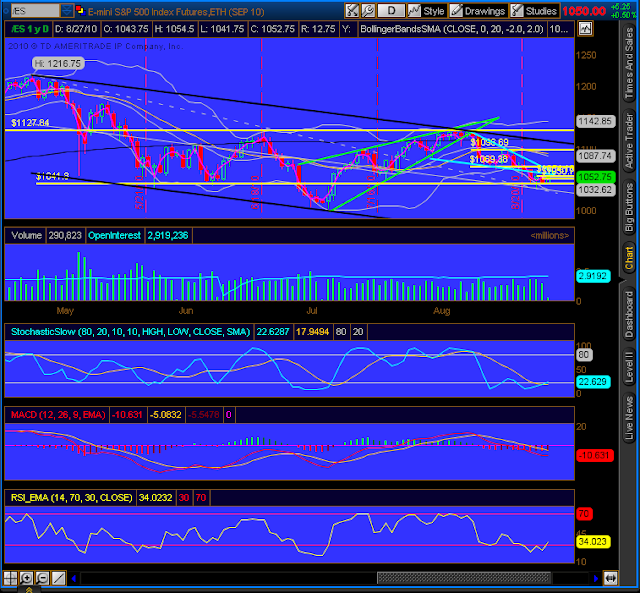This screenshot has height=593, width=640.
Task: Click the red 1050.00 last price in the header
Action: pyautogui.click(x=584, y=11)
